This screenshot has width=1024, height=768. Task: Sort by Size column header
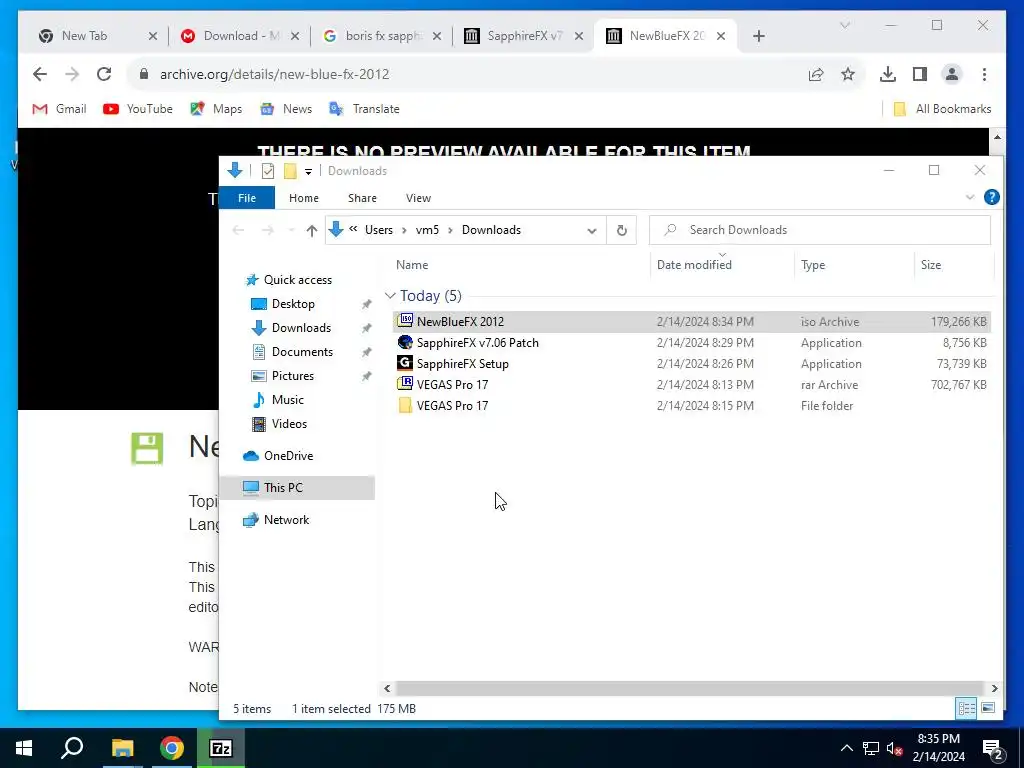(x=931, y=265)
